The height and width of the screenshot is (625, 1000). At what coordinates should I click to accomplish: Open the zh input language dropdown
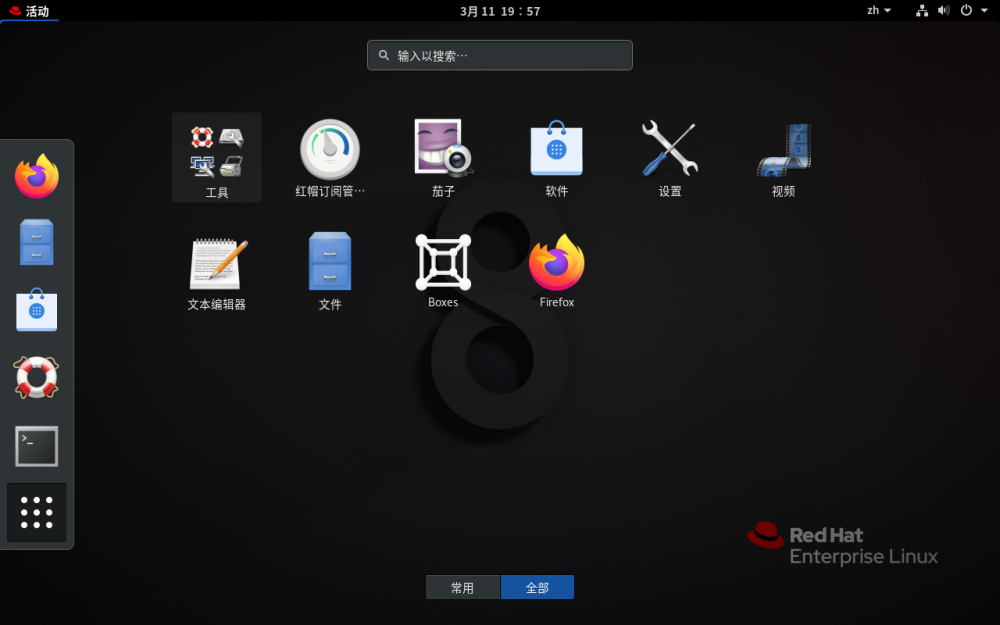click(879, 10)
